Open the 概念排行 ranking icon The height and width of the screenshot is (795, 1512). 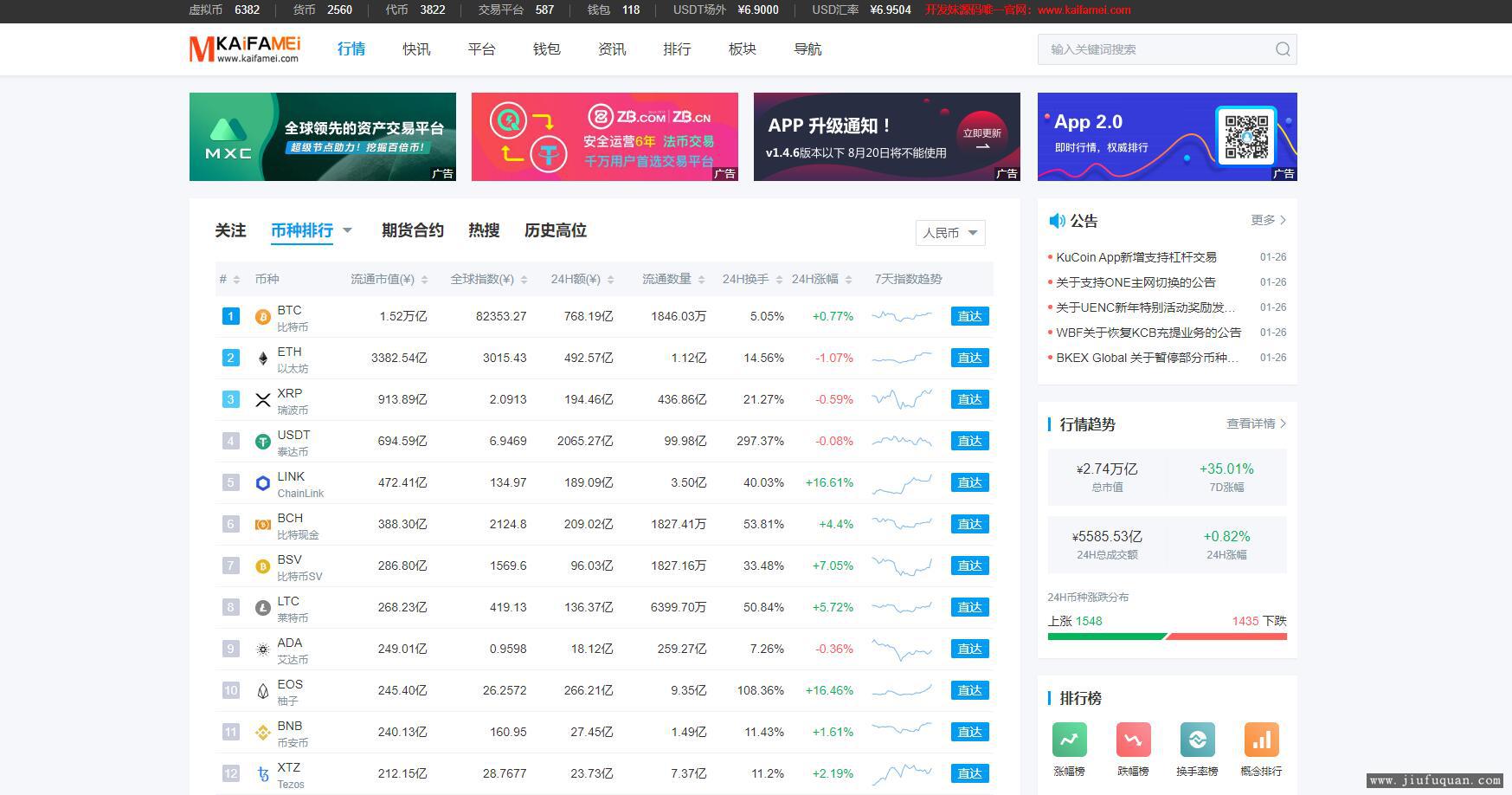(x=1261, y=740)
